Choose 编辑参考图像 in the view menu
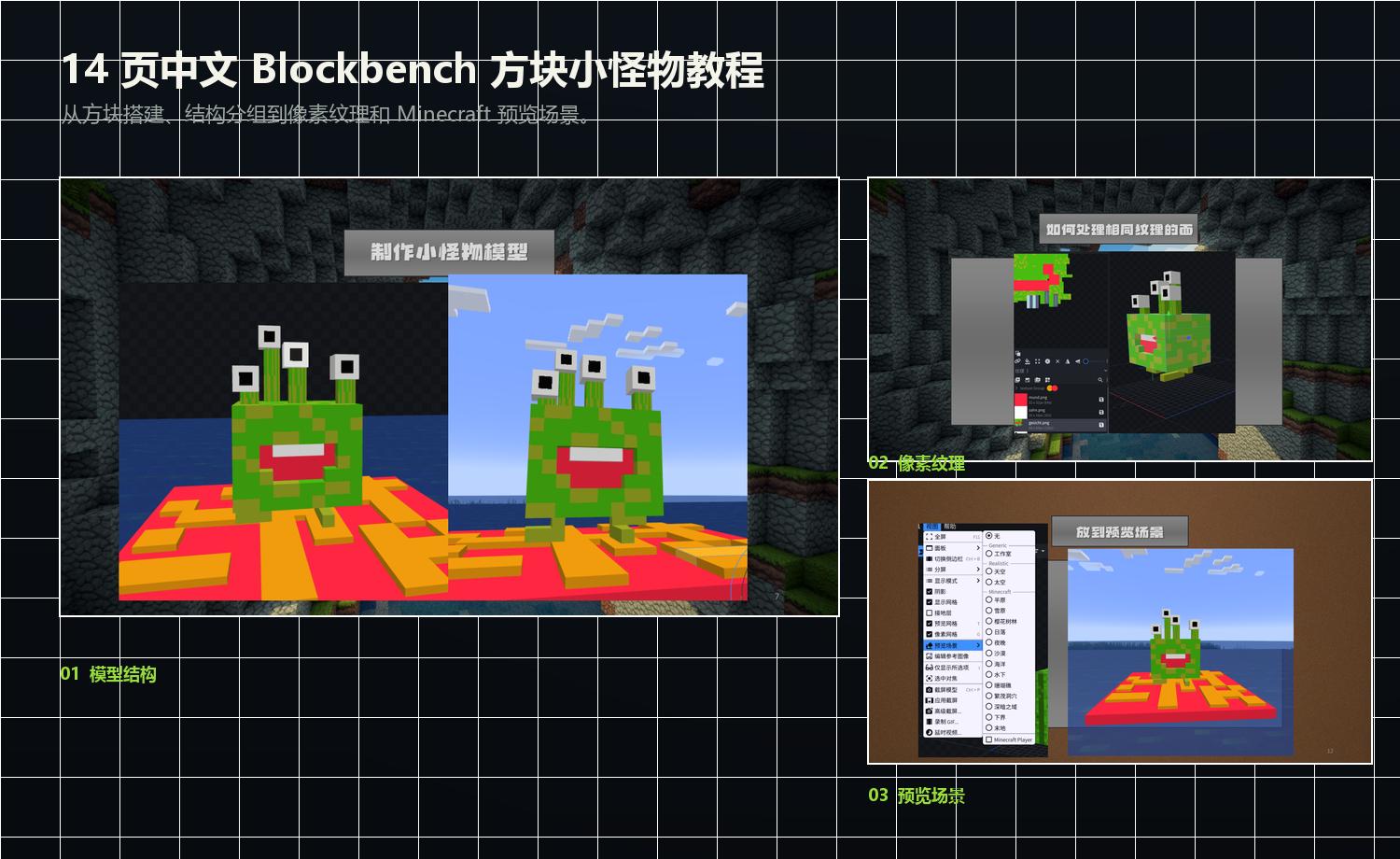This screenshot has width=1400, height=859. [x=953, y=656]
